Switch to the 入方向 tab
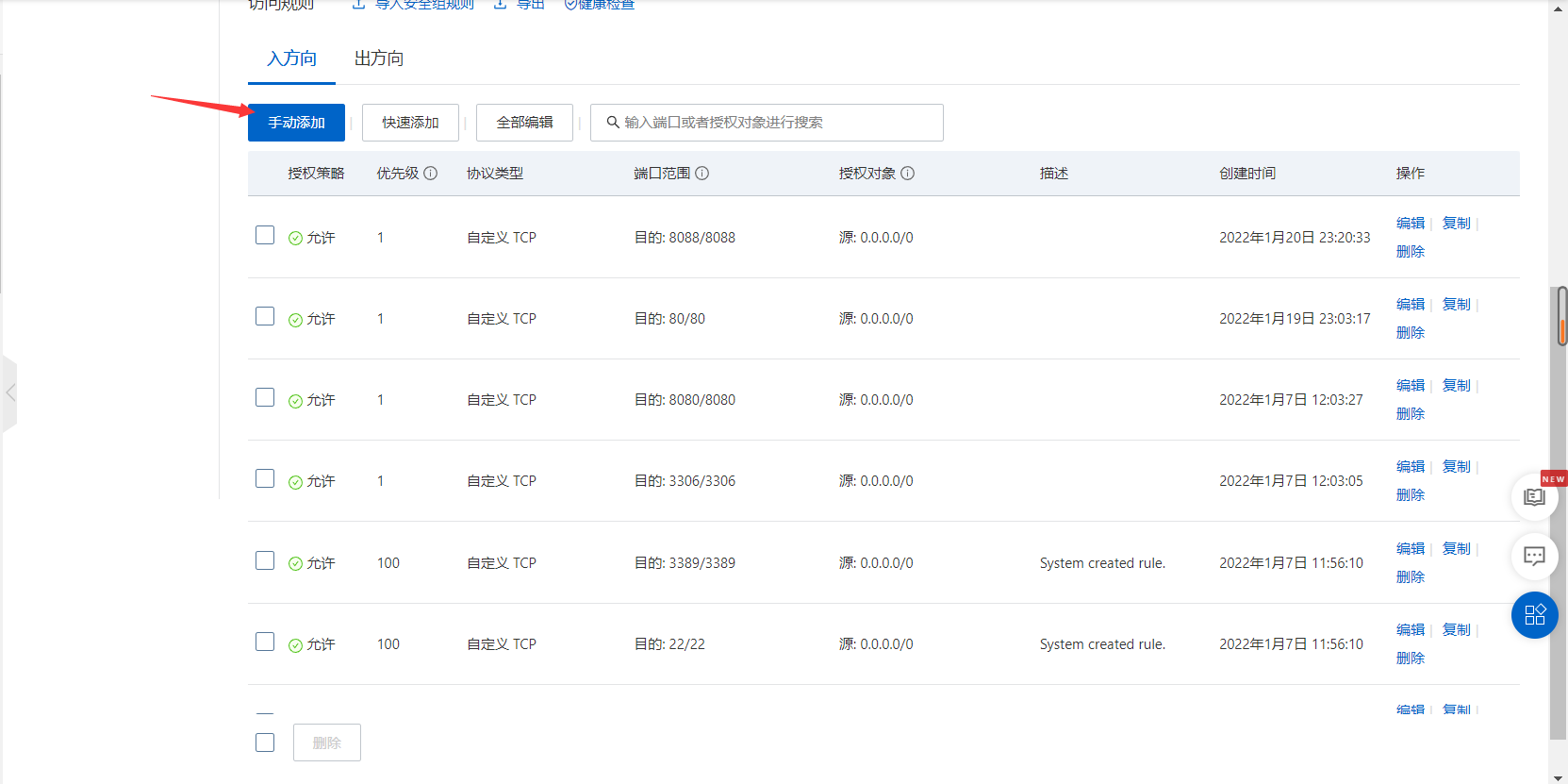Image resolution: width=1568 pixels, height=784 pixels. pyautogui.click(x=291, y=58)
